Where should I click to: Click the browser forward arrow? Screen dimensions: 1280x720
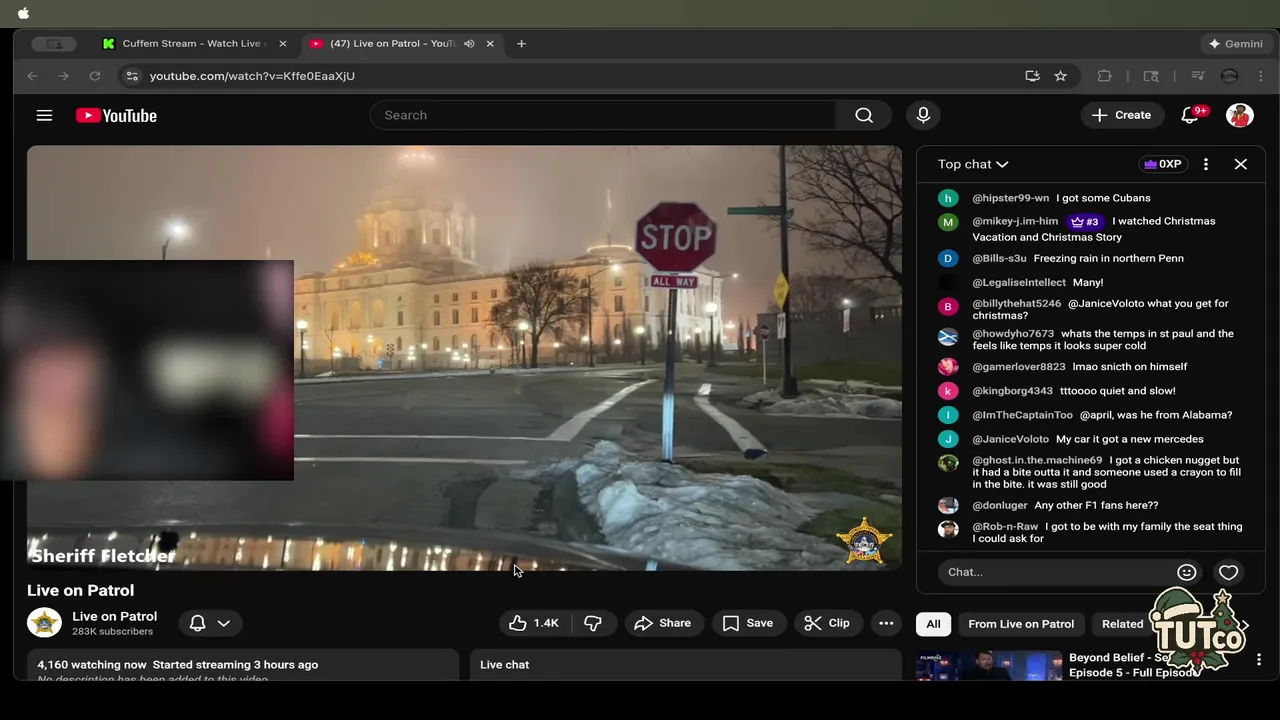click(x=63, y=76)
